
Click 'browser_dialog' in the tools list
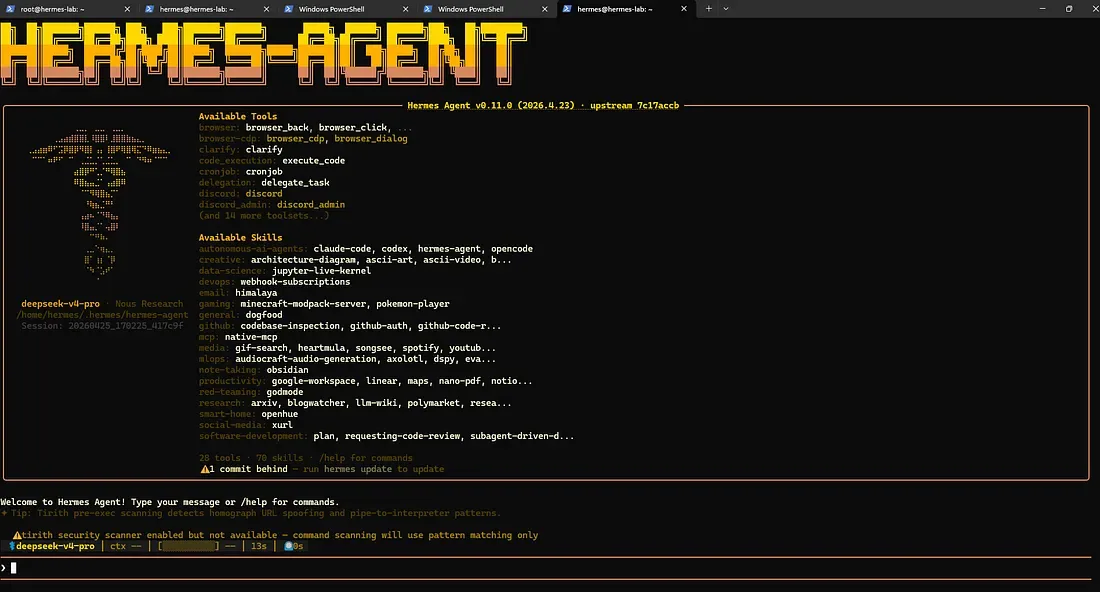tap(370, 138)
